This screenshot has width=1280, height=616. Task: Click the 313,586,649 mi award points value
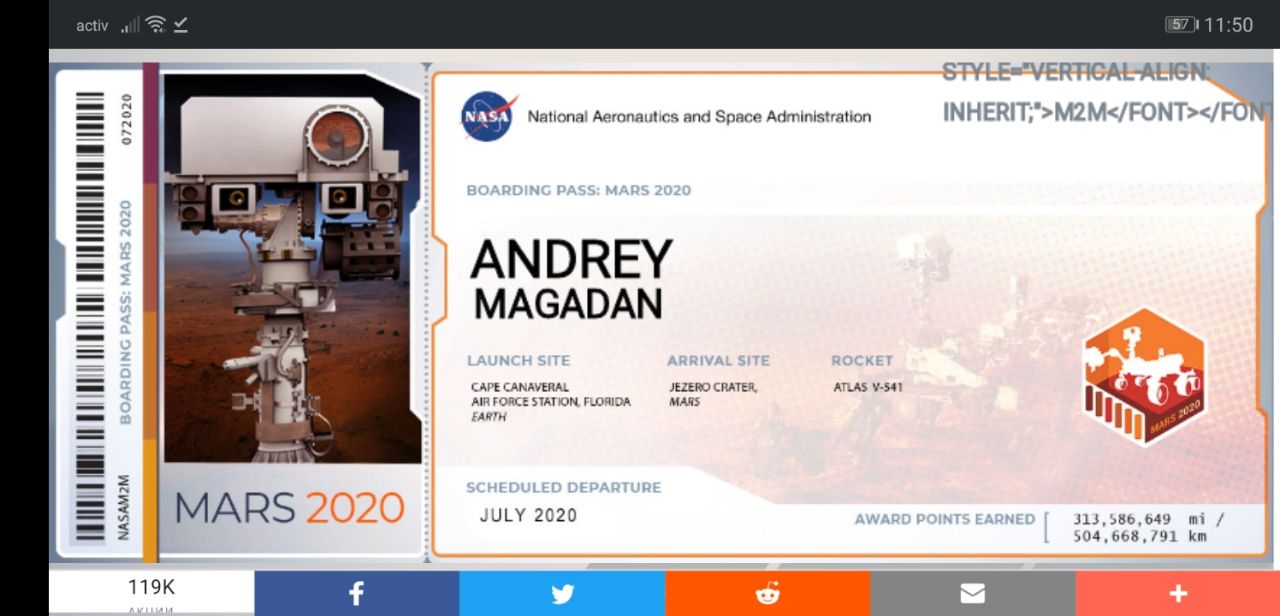click(x=1148, y=520)
